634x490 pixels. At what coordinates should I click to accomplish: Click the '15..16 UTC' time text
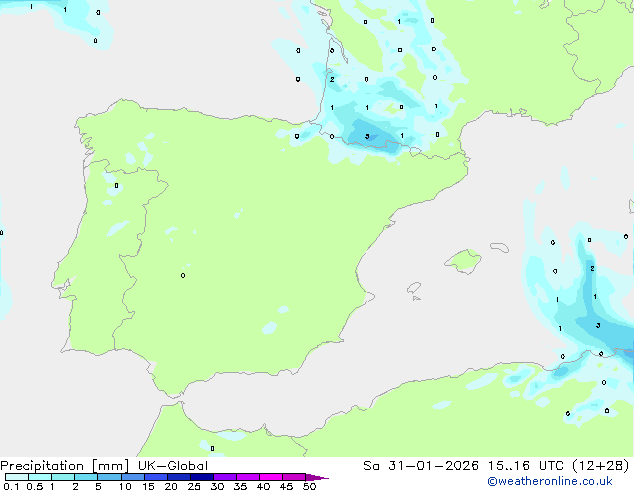525,466
